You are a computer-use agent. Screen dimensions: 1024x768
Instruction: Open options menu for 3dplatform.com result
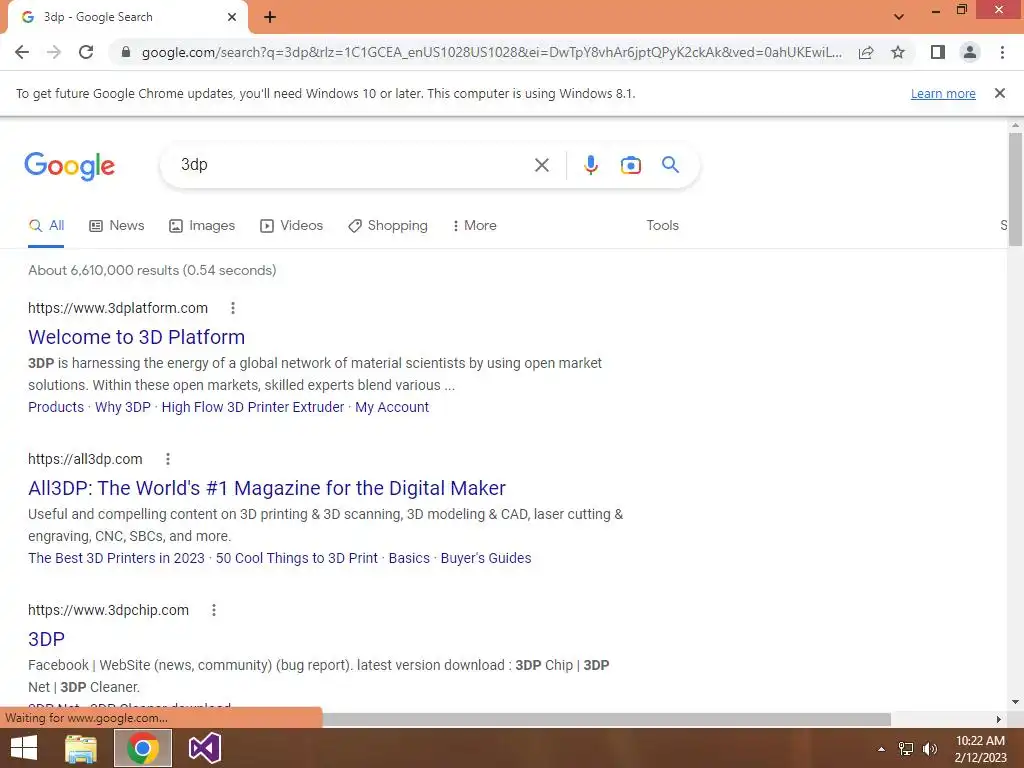(x=233, y=308)
